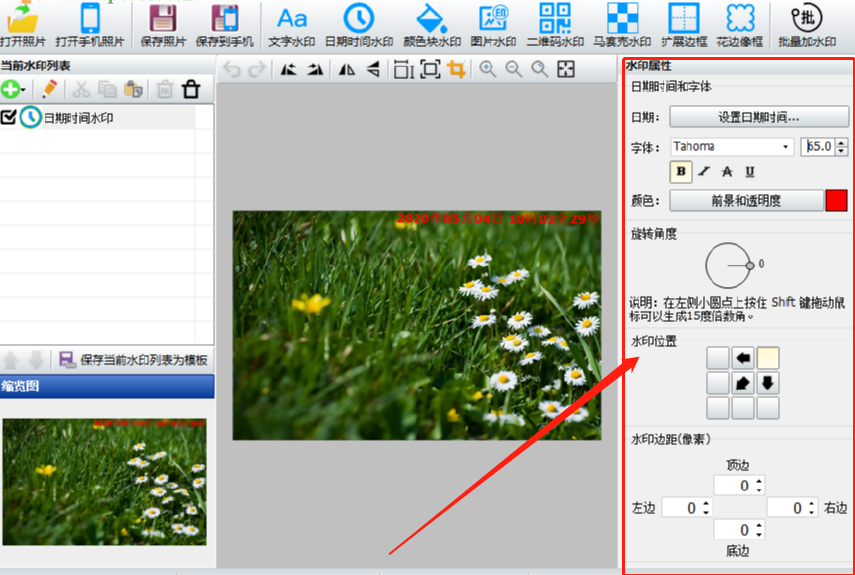Click the undo arrow icon

pyautogui.click(x=232, y=70)
